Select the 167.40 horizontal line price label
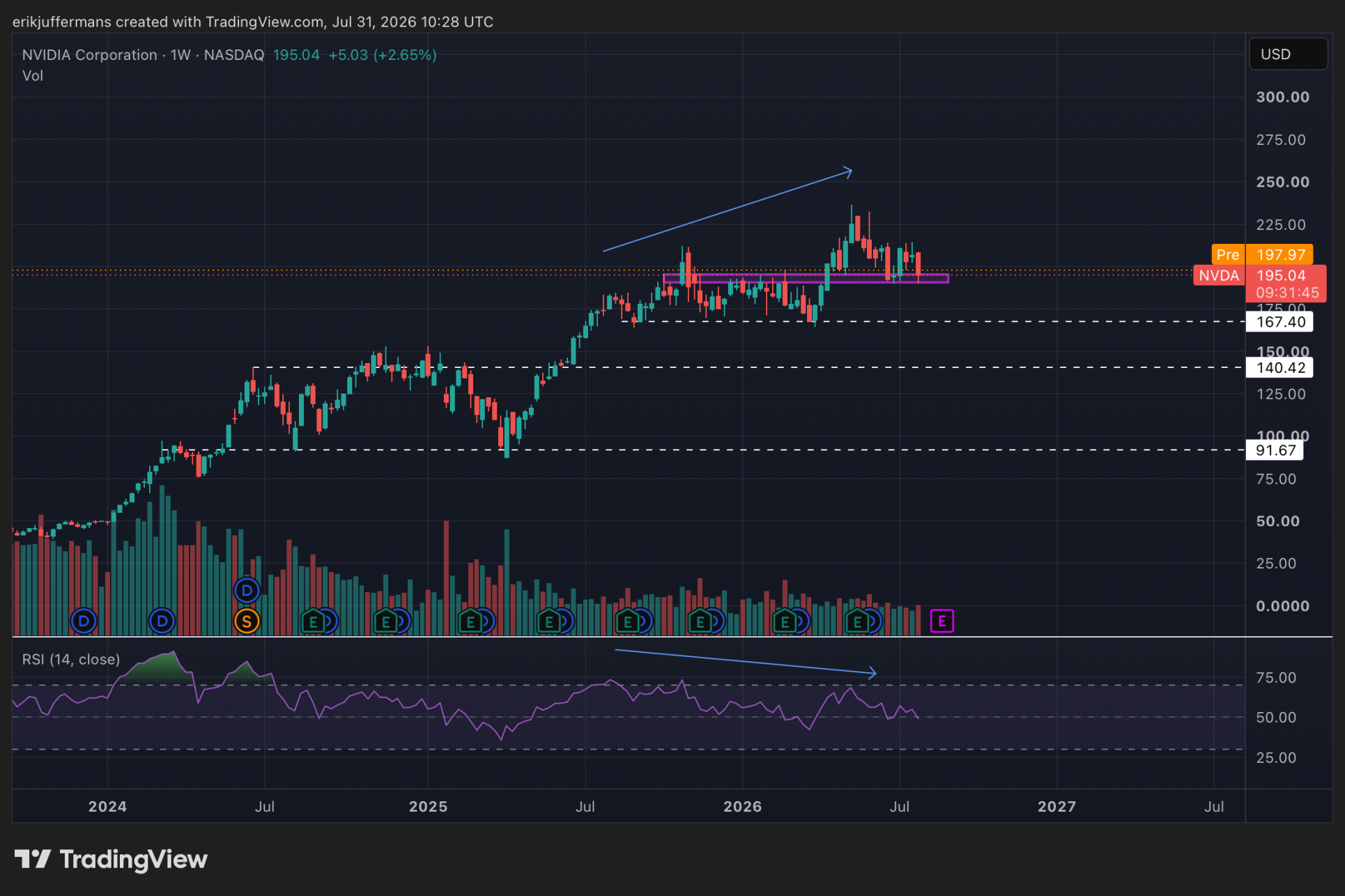The image size is (1345, 896). [x=1280, y=322]
